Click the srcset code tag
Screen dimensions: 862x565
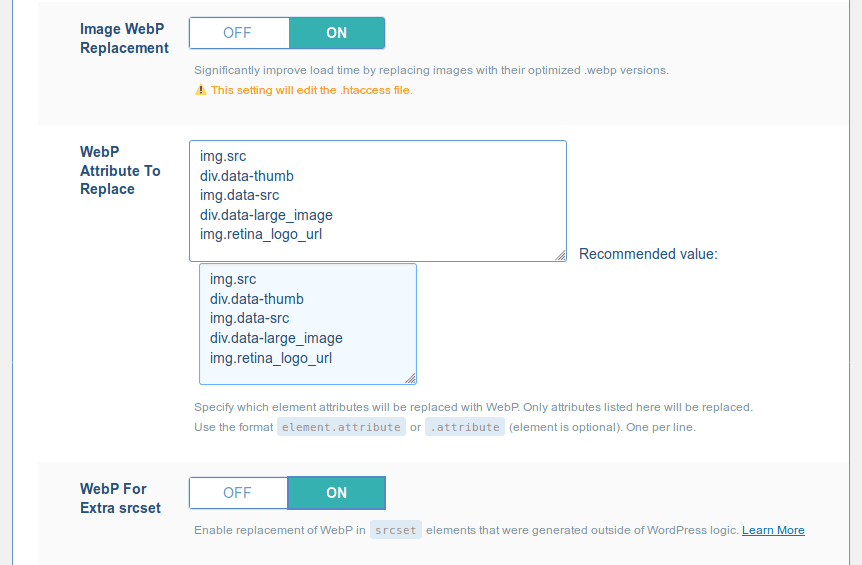(x=396, y=530)
